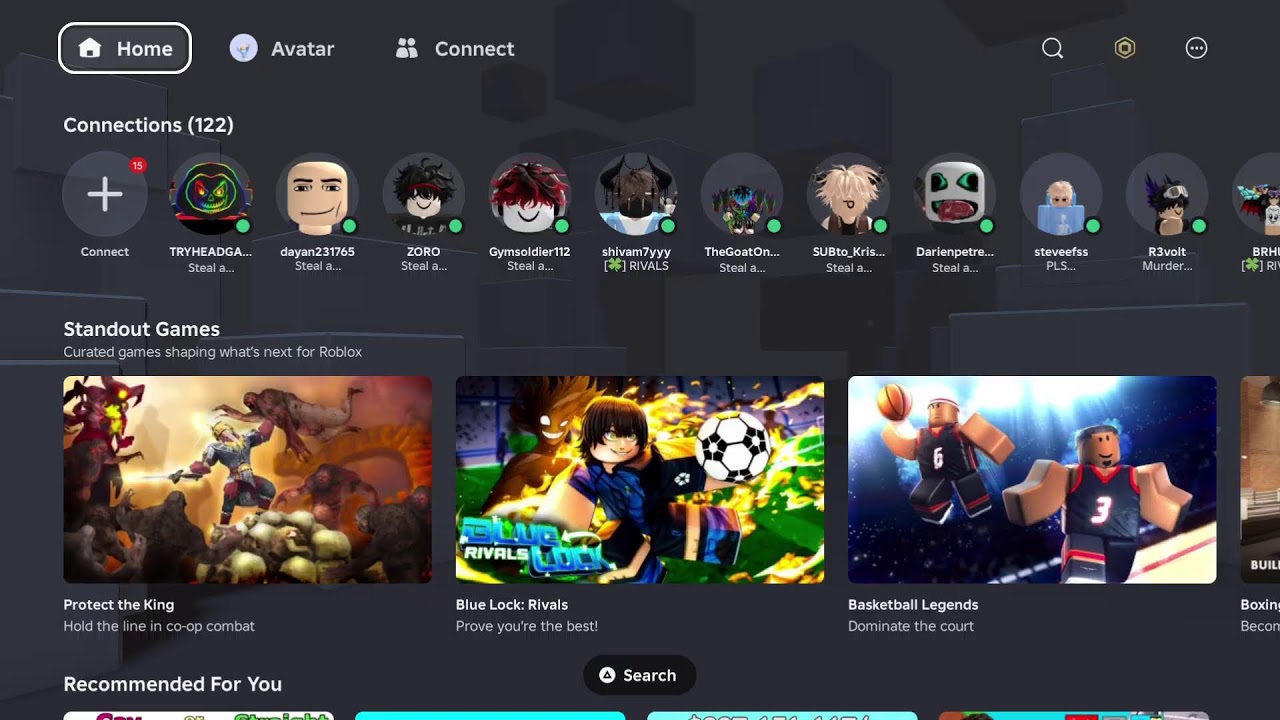Switch to the Connect tab

click(x=455, y=48)
